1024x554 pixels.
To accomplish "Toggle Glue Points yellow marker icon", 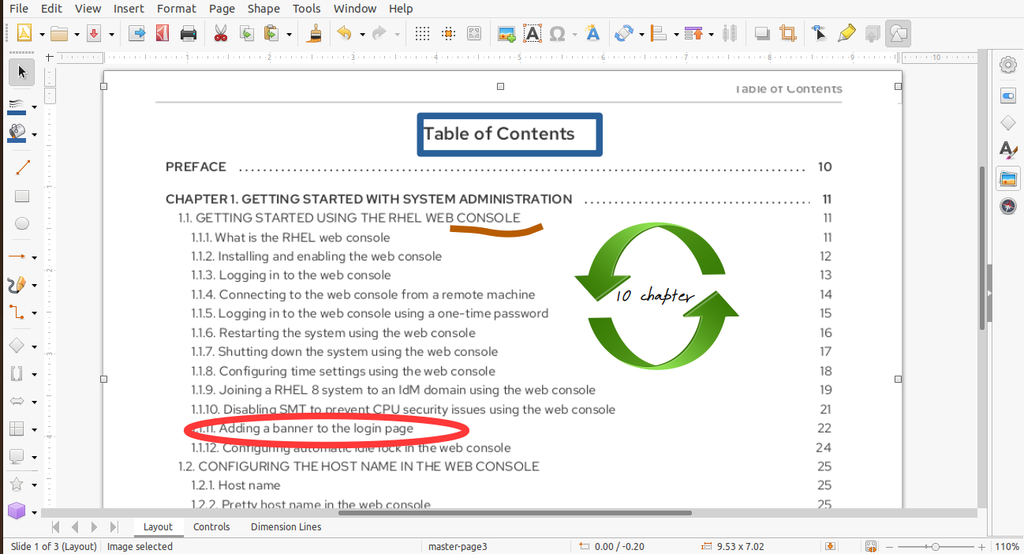I will pos(846,33).
